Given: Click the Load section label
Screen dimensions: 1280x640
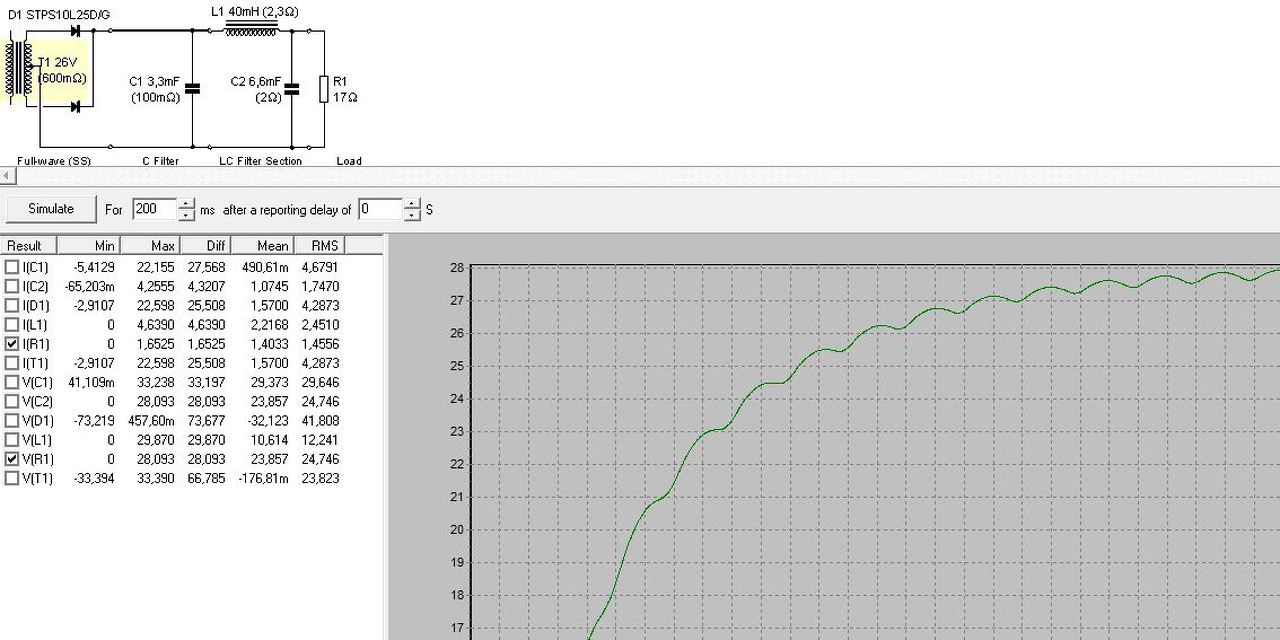Looking at the screenshot, I should 349,161.
